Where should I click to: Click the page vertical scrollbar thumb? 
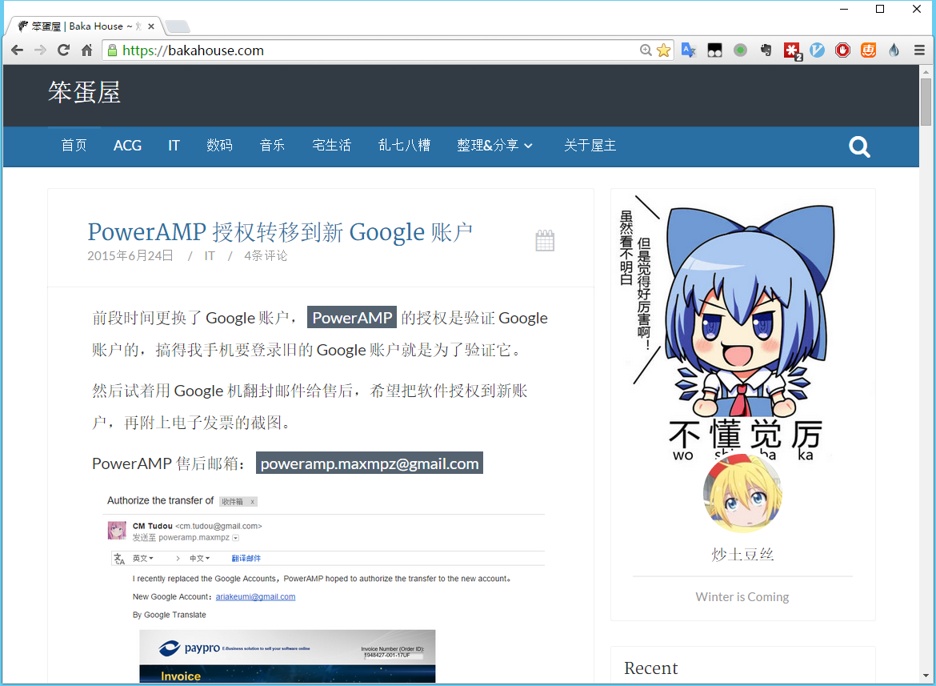(x=926, y=100)
